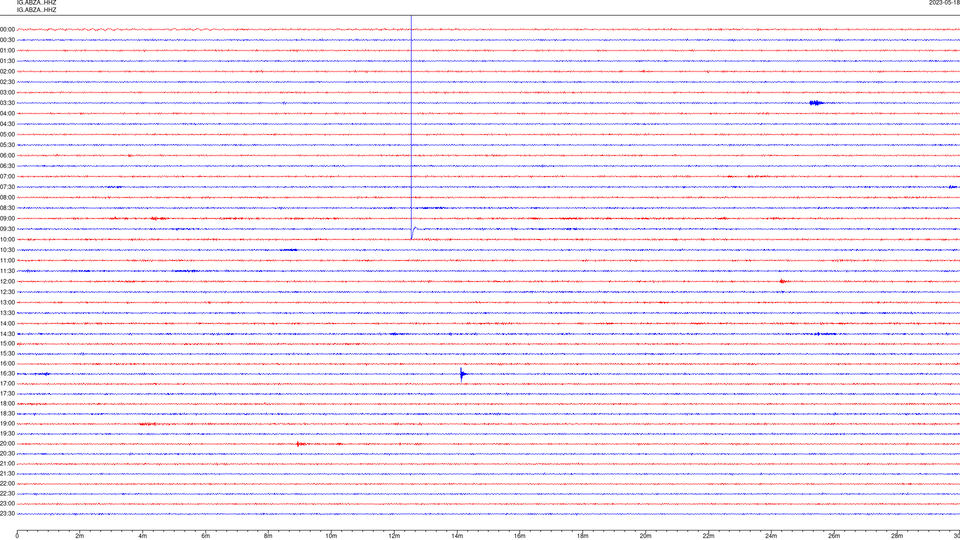Select the 28m axis tick label
The image size is (960, 540).
pyautogui.click(x=897, y=536)
